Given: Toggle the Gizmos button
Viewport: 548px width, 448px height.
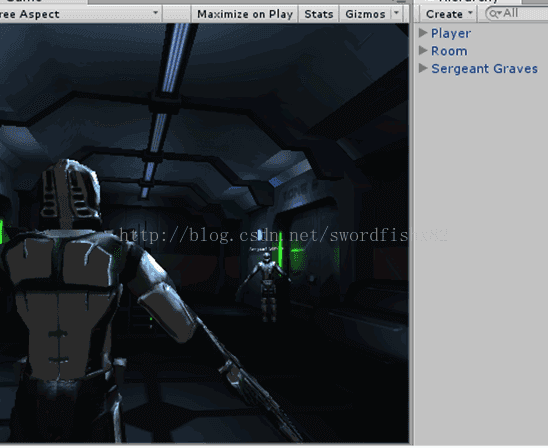Looking at the screenshot, I should tap(365, 14).
